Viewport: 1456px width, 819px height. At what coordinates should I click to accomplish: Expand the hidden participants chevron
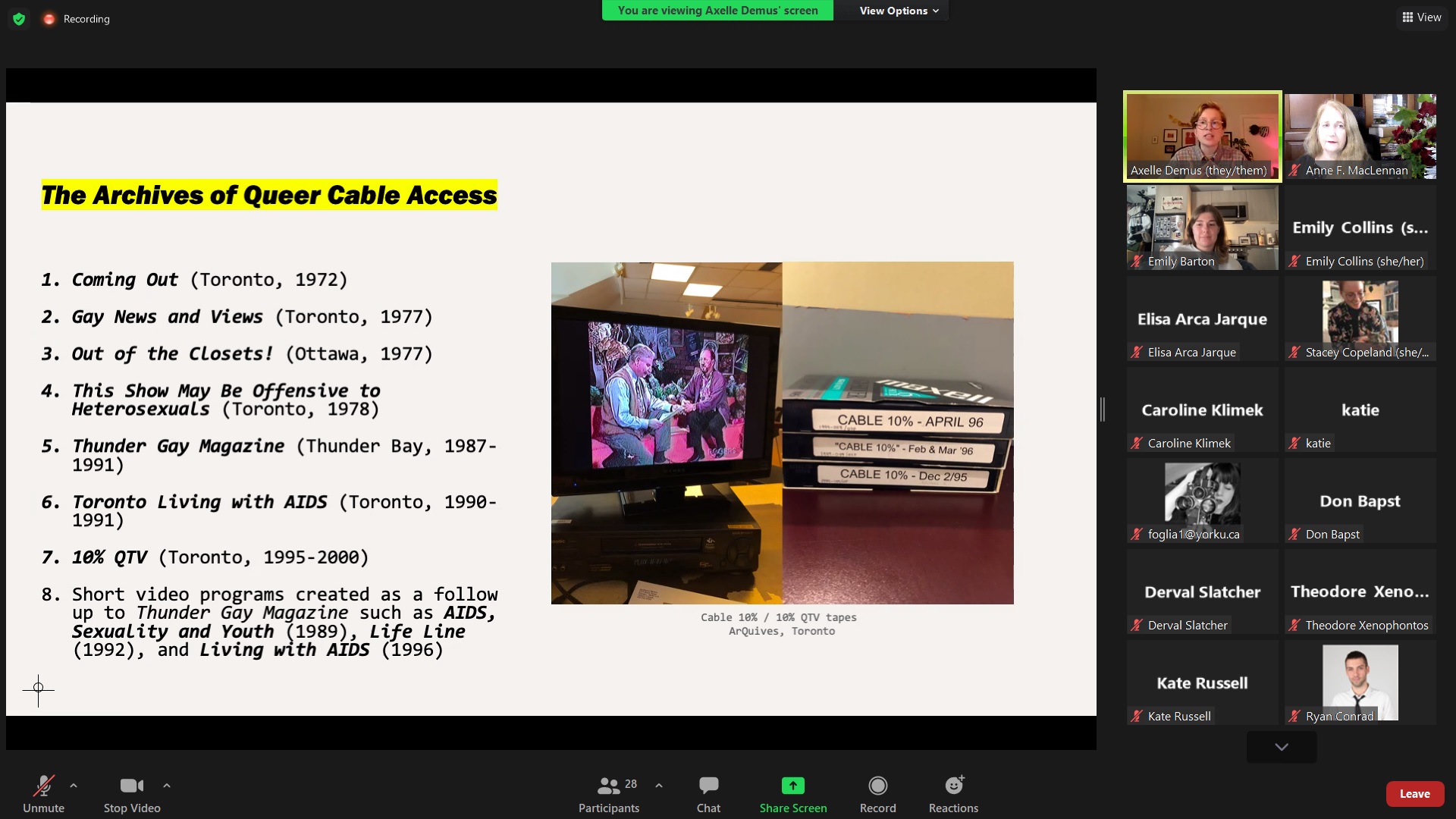click(x=1281, y=747)
